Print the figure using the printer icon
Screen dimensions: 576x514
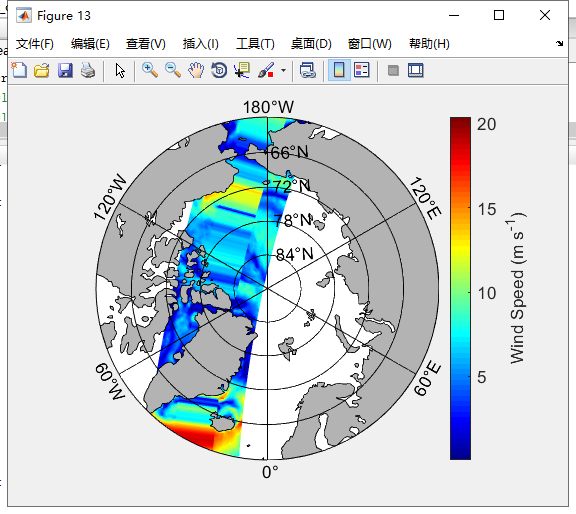tap(88, 70)
